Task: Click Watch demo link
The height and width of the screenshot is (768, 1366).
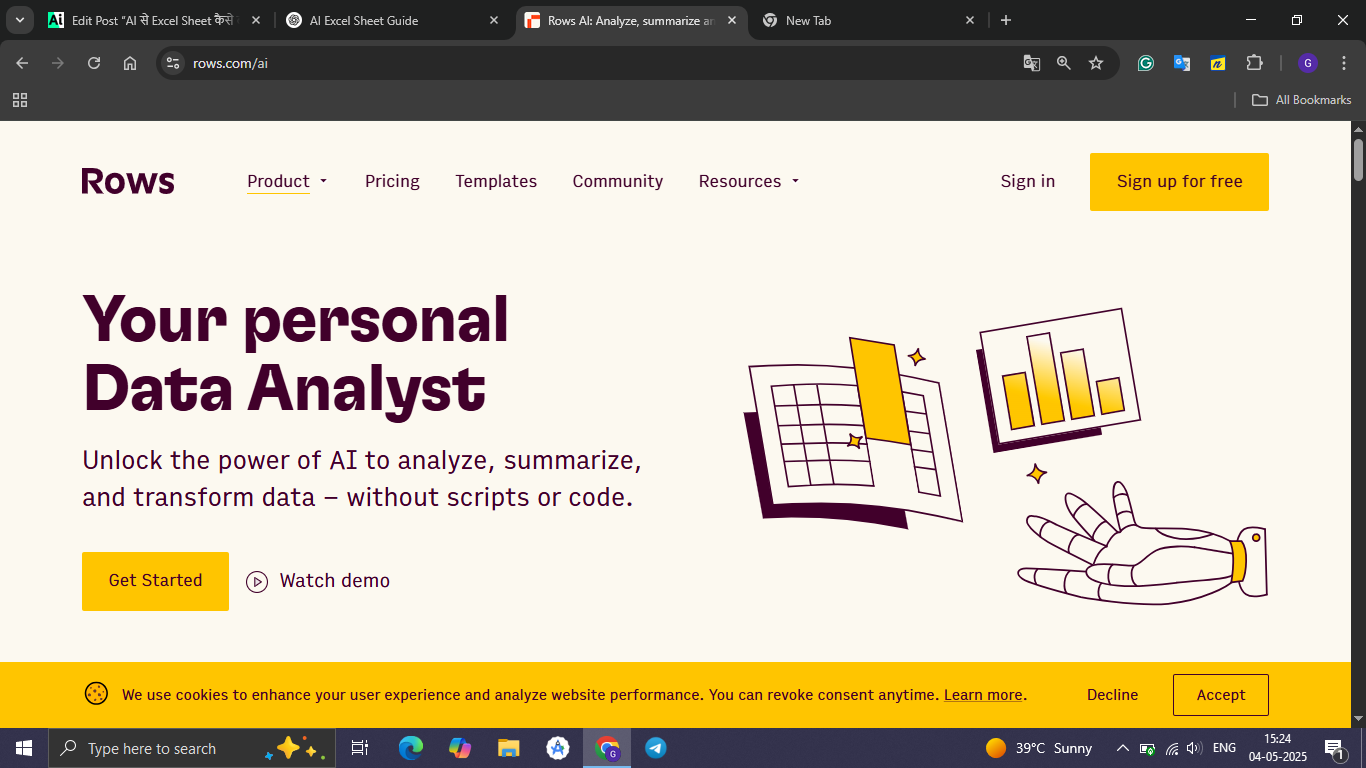Action: point(335,581)
